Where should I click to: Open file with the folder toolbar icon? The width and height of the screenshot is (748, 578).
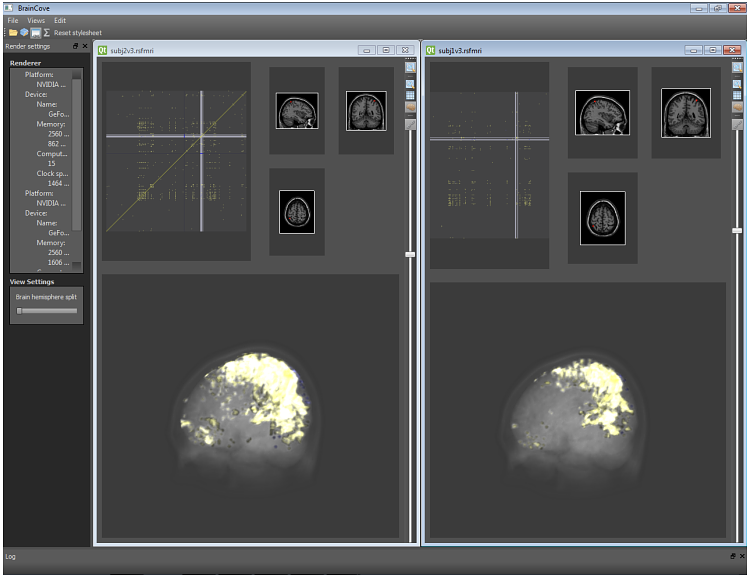(13, 33)
